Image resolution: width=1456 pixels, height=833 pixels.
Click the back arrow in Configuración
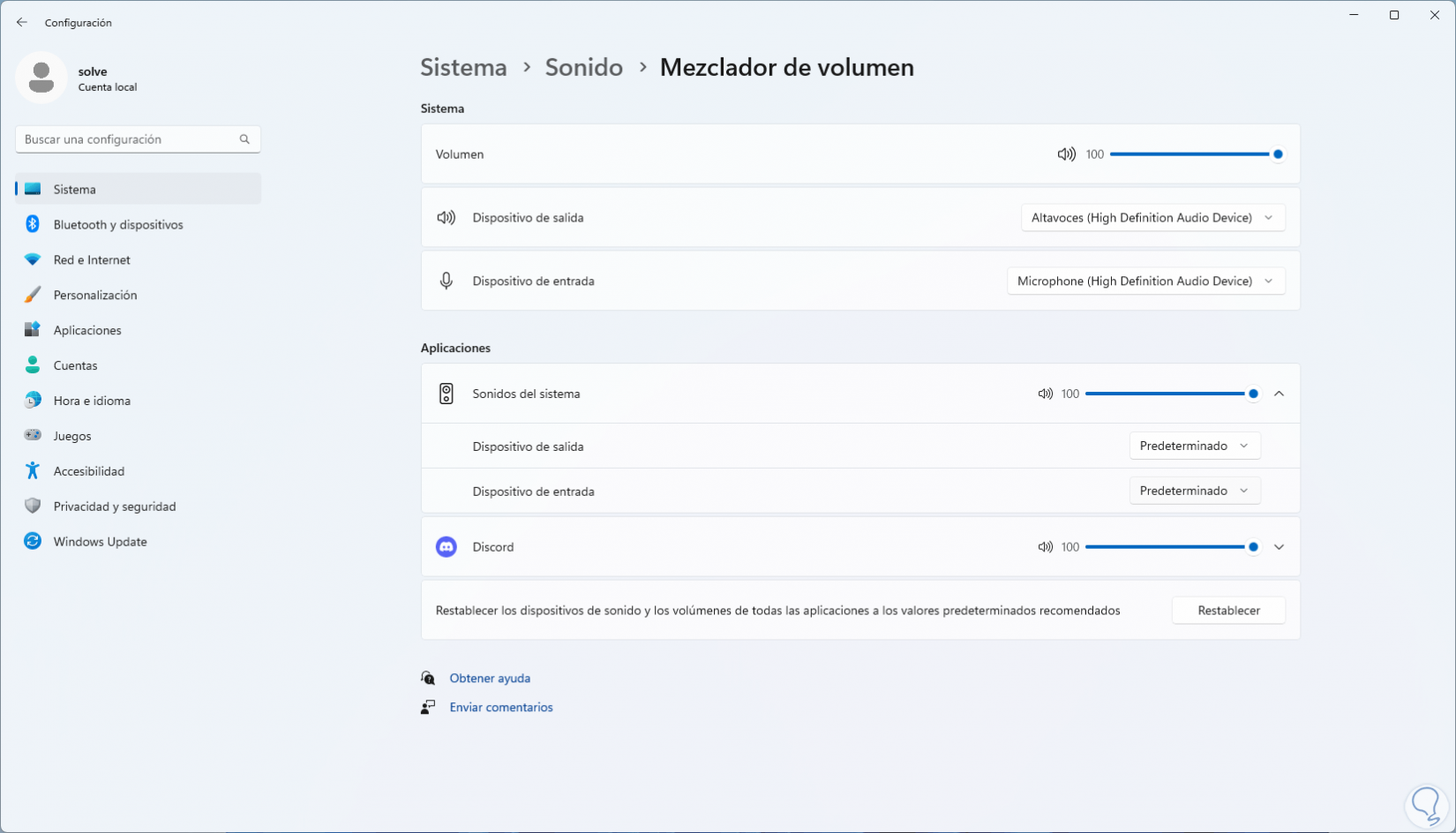(x=22, y=23)
